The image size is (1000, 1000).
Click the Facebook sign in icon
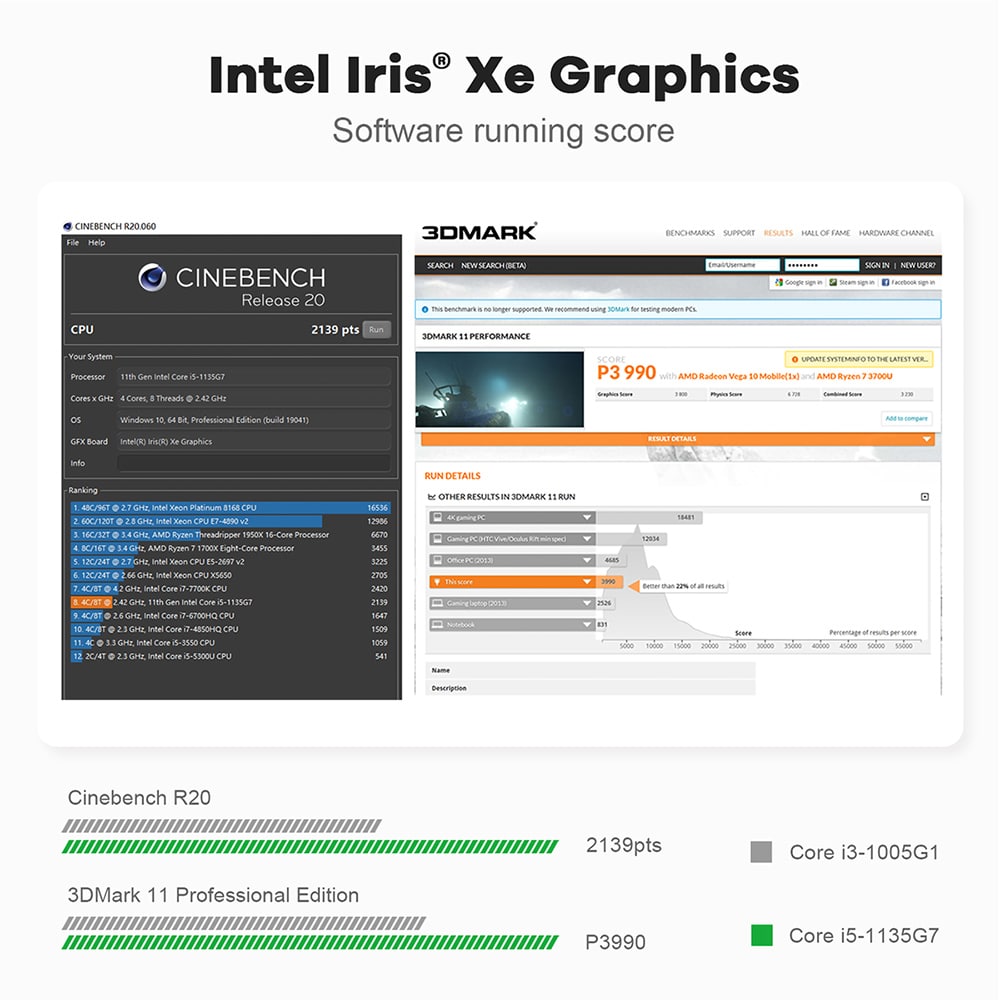pyautogui.click(x=883, y=283)
